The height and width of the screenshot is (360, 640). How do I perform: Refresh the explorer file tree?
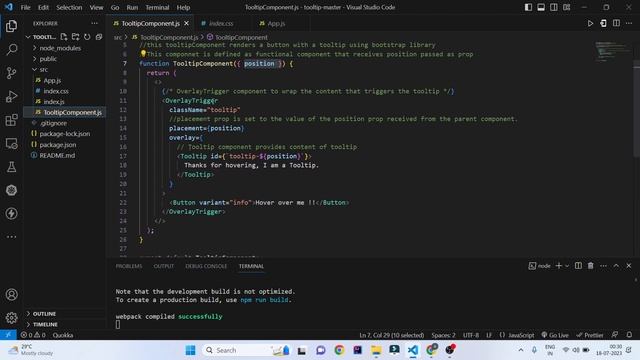(87, 37)
